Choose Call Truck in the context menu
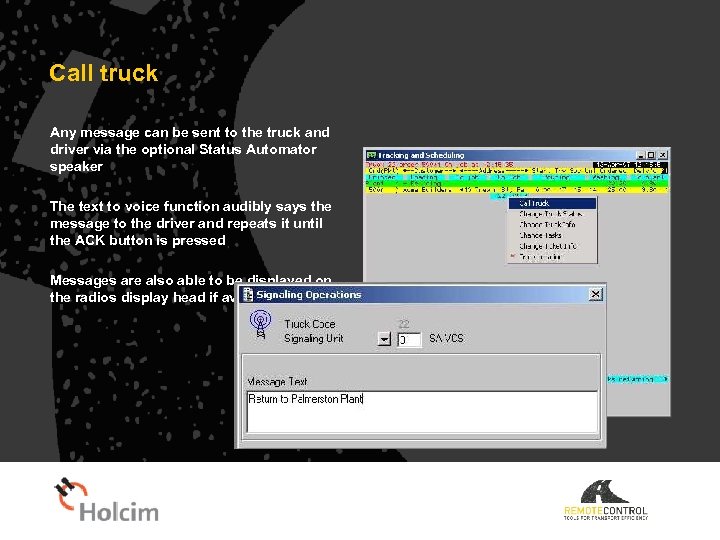The width and height of the screenshot is (720, 540). point(552,203)
